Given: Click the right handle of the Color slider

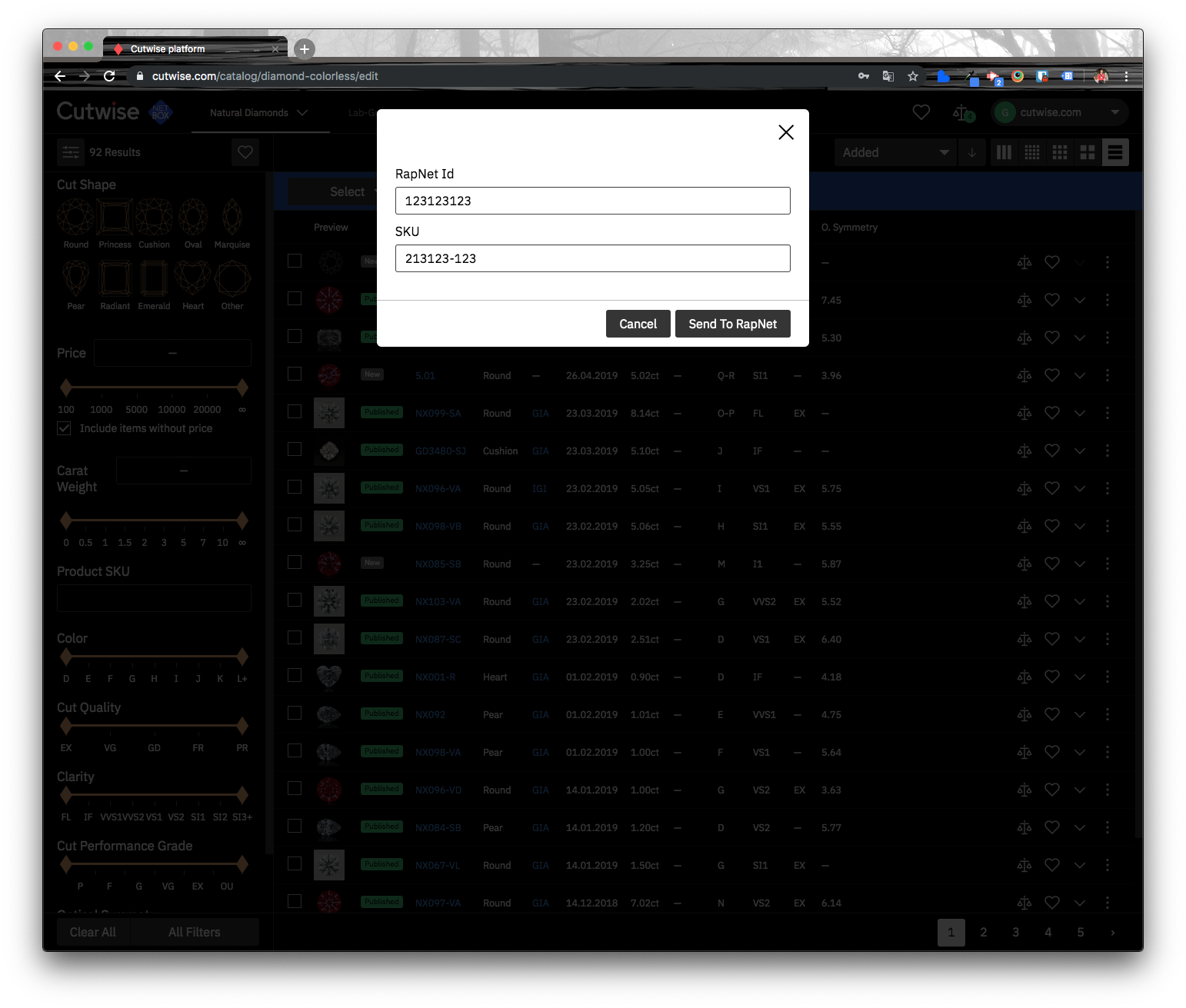Looking at the screenshot, I should point(242,656).
